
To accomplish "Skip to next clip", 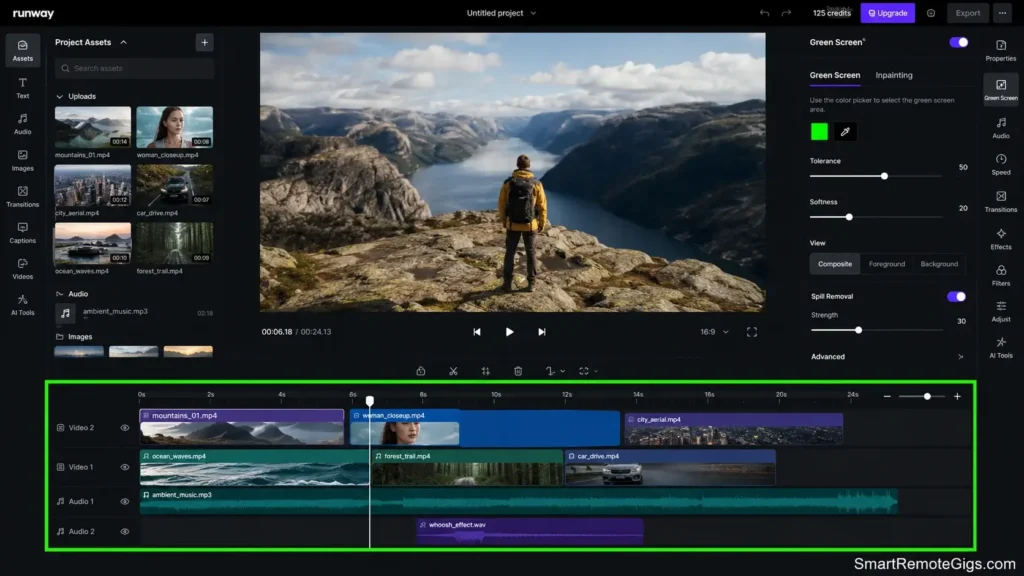I will point(541,332).
